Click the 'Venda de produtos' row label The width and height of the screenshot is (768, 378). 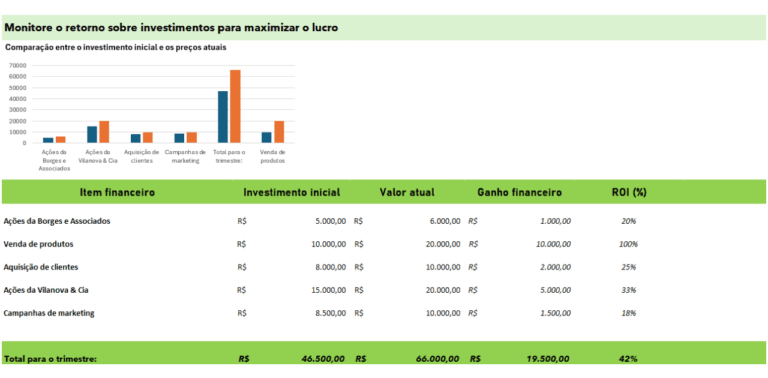[39, 244]
